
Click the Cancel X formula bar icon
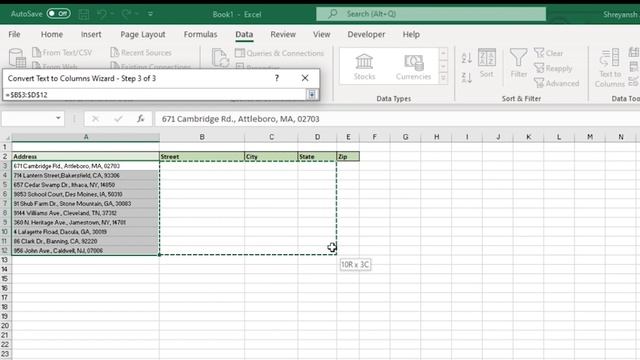96,119
